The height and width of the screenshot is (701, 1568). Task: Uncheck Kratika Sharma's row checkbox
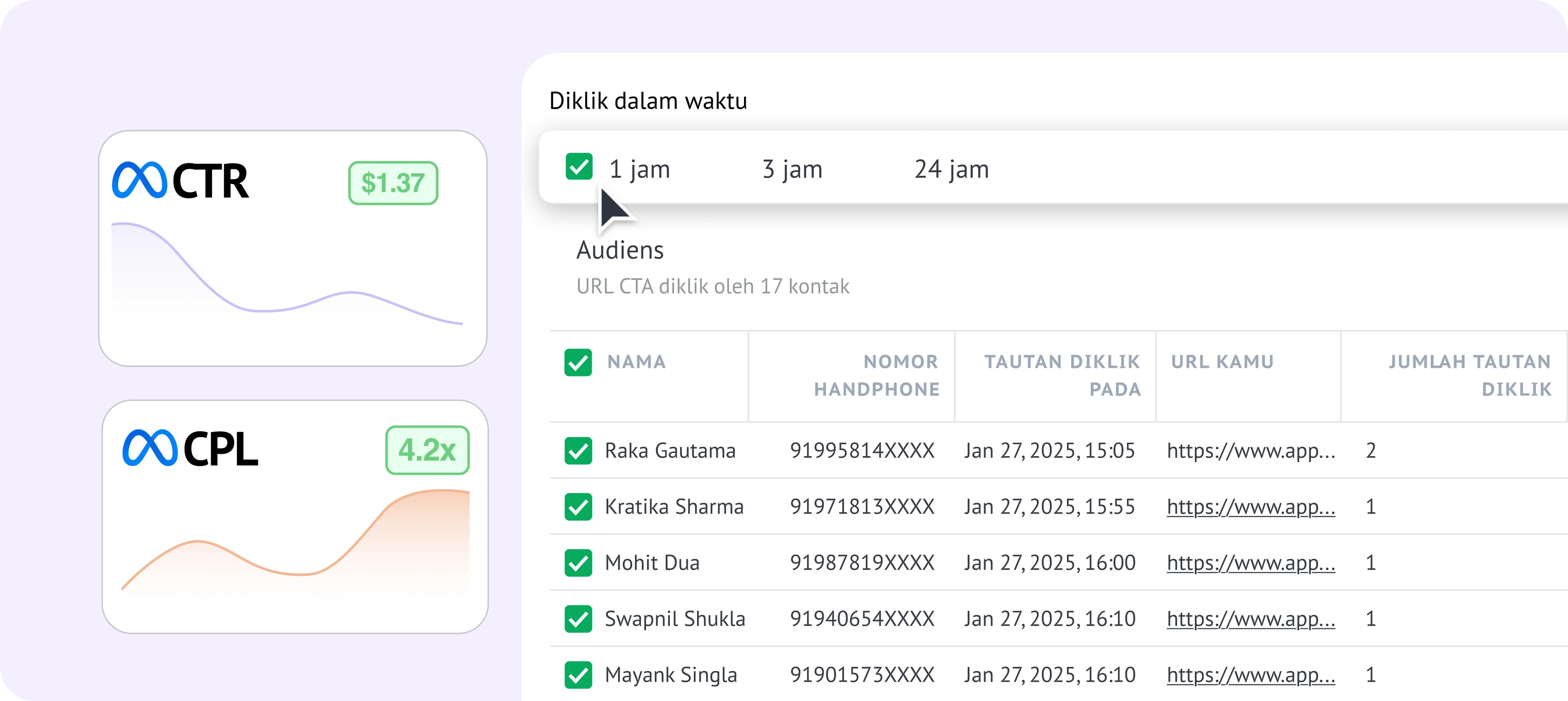[578, 507]
